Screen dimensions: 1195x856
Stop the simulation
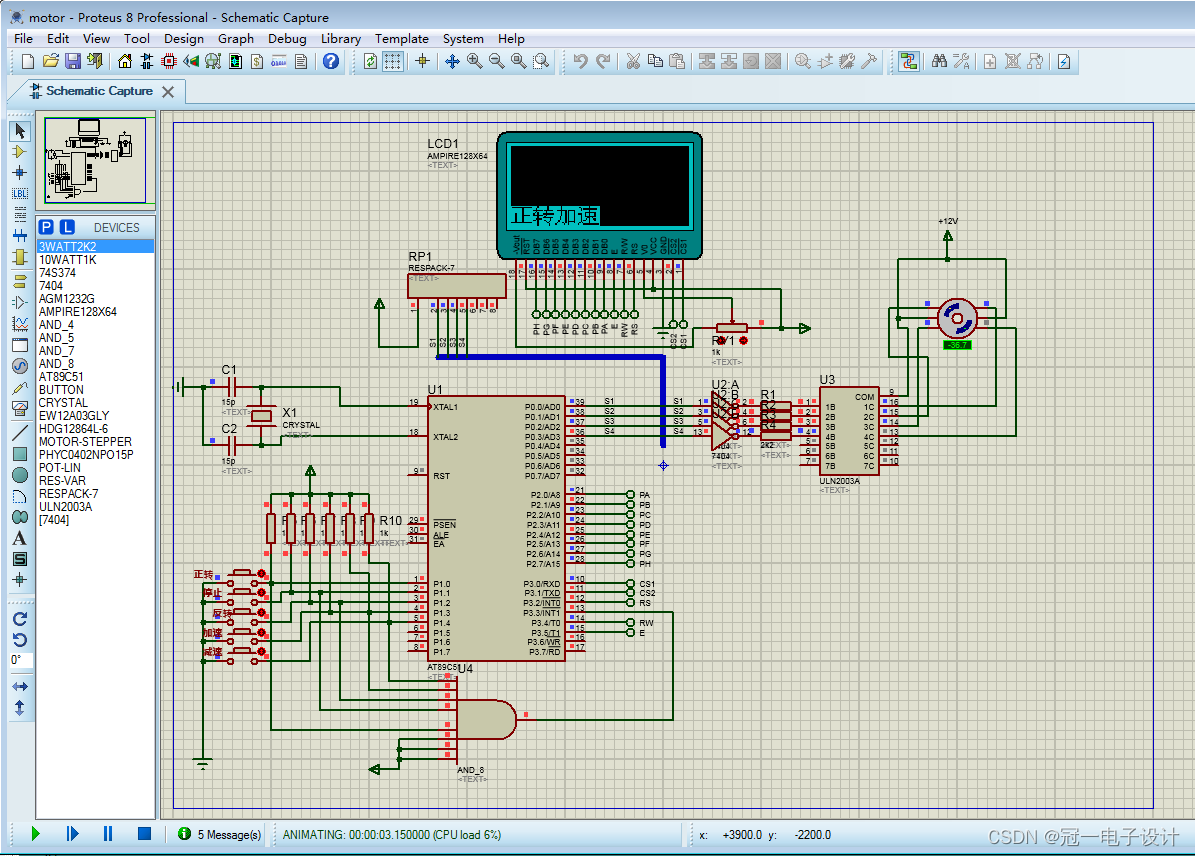[144, 834]
